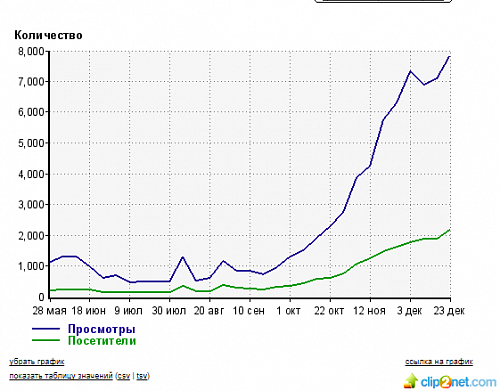Click the '30 июл' date label
This screenshot has width=500, height=391.
(169, 311)
